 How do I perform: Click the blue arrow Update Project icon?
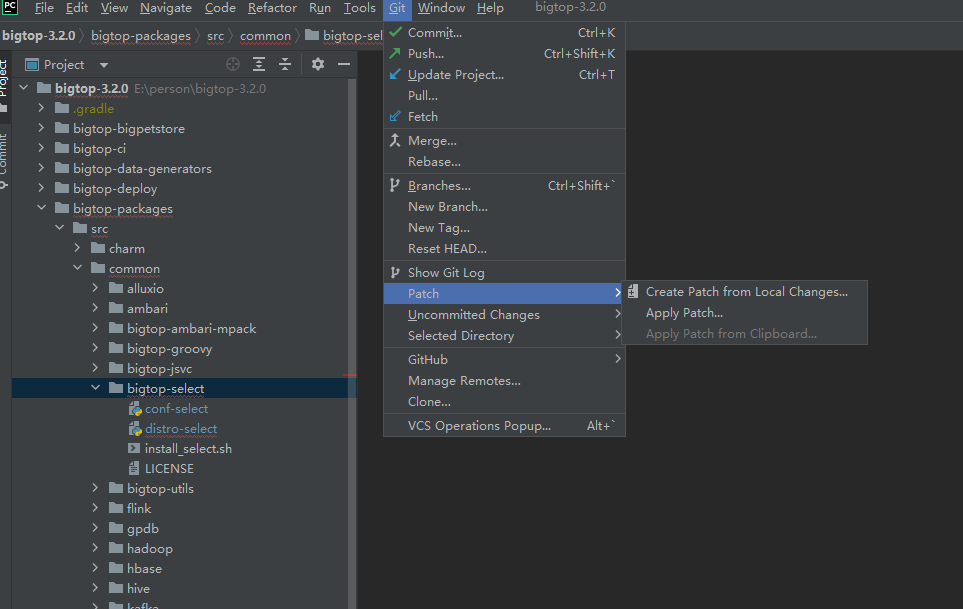396,74
